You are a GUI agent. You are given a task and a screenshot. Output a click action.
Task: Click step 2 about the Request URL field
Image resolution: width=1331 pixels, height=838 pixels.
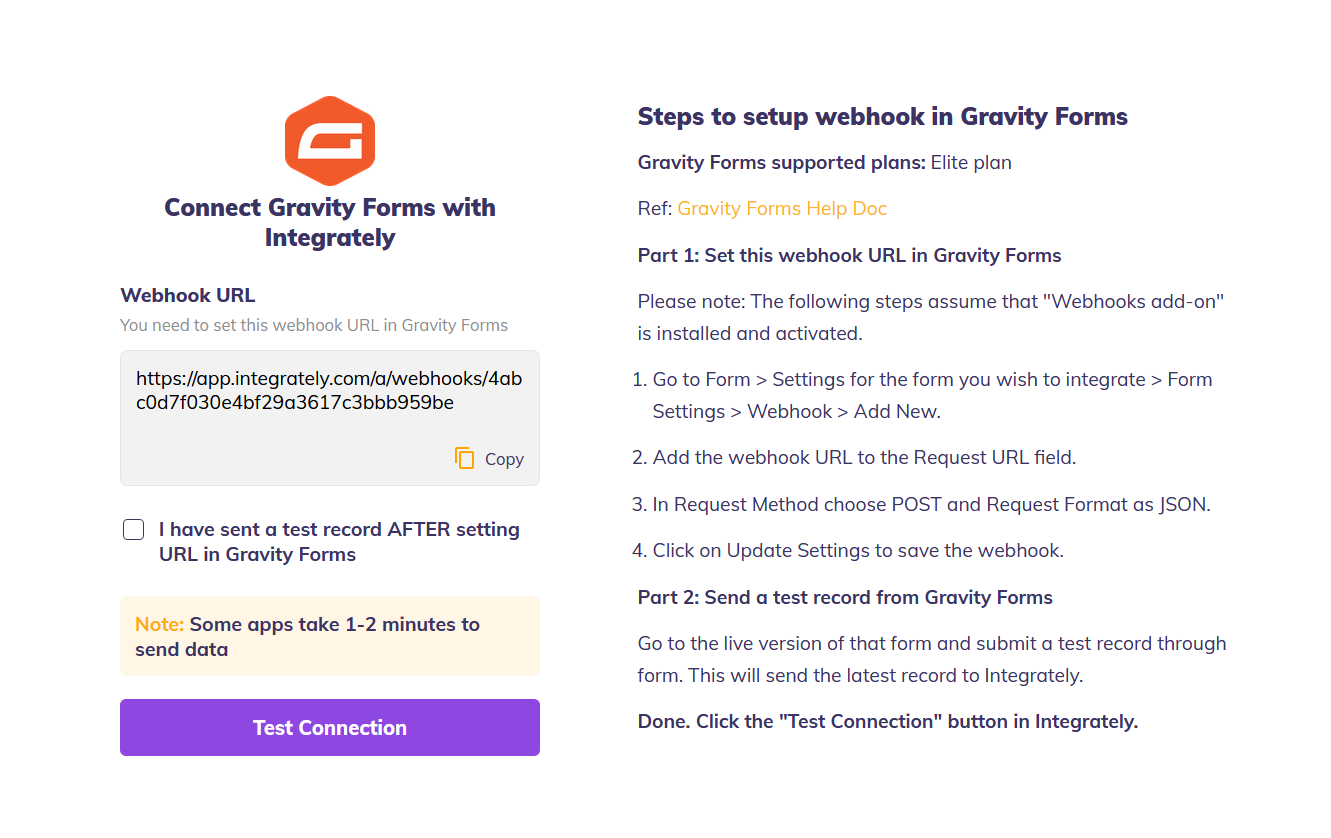pyautogui.click(x=864, y=457)
